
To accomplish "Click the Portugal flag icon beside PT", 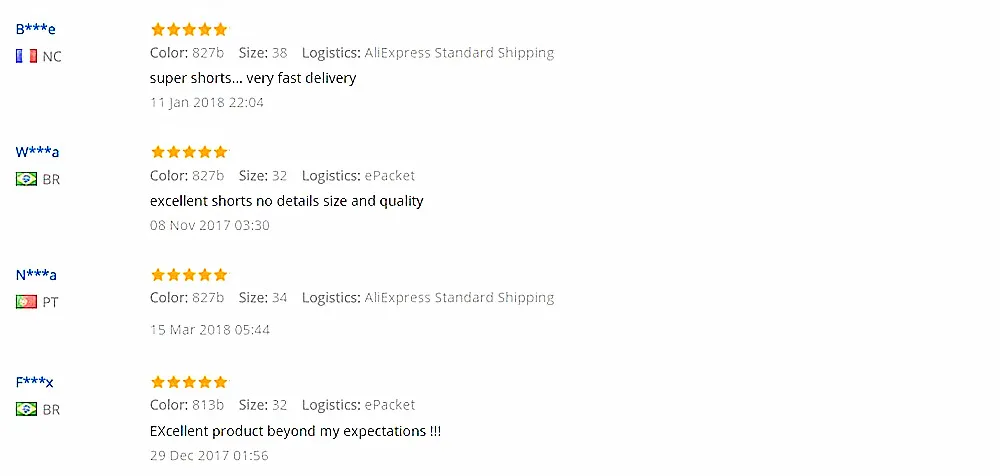I will click(x=26, y=301).
